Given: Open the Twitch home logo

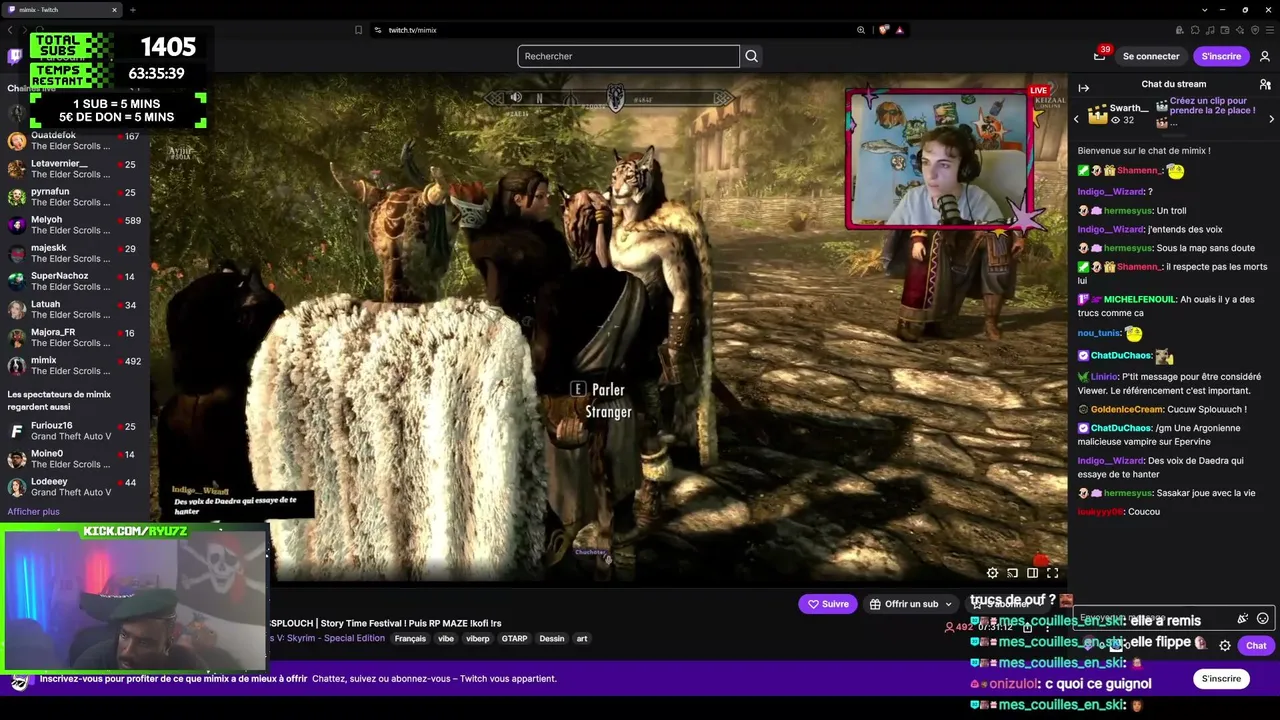Looking at the screenshot, I should pos(15,56).
